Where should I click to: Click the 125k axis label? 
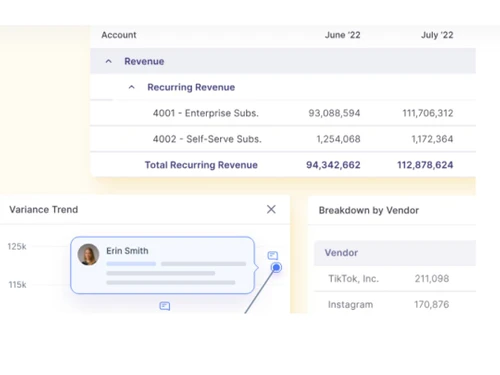coord(17,247)
